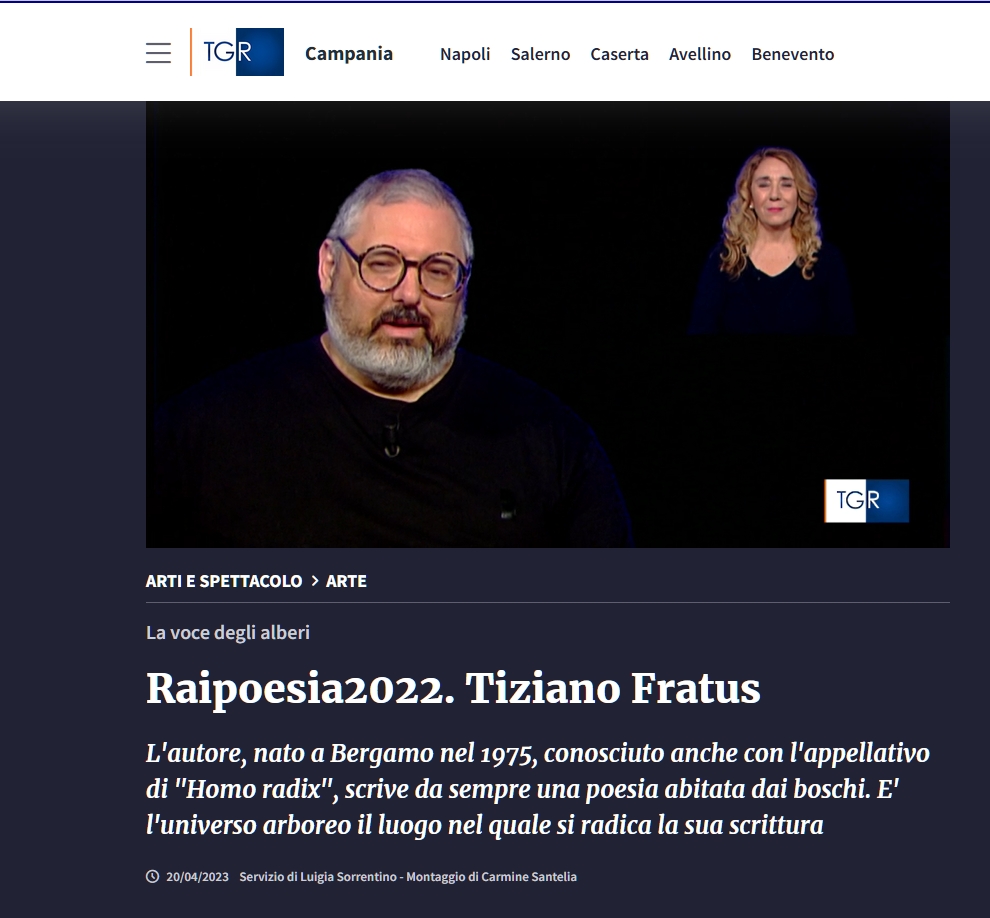Select Salerno in the navigation bar
This screenshot has width=990, height=918.
click(540, 54)
